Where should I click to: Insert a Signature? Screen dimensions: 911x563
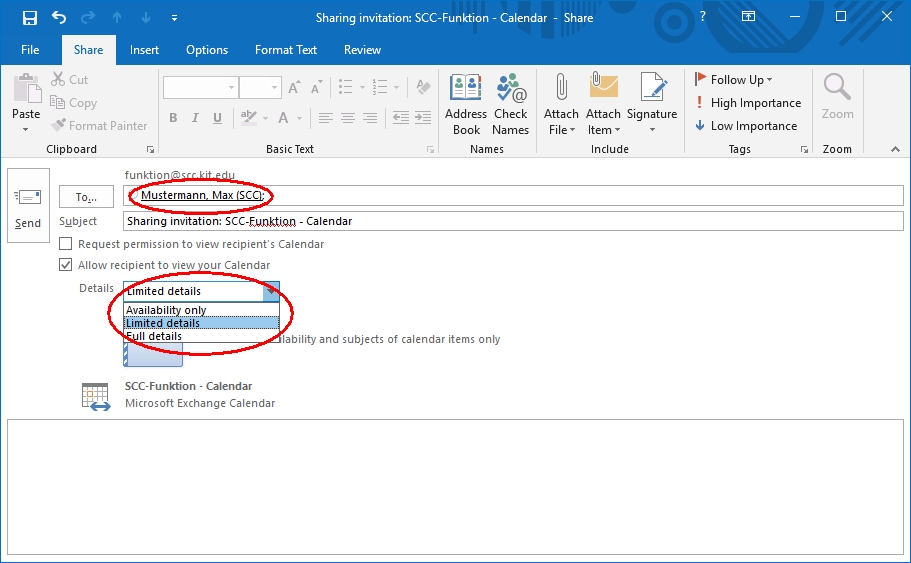click(652, 103)
